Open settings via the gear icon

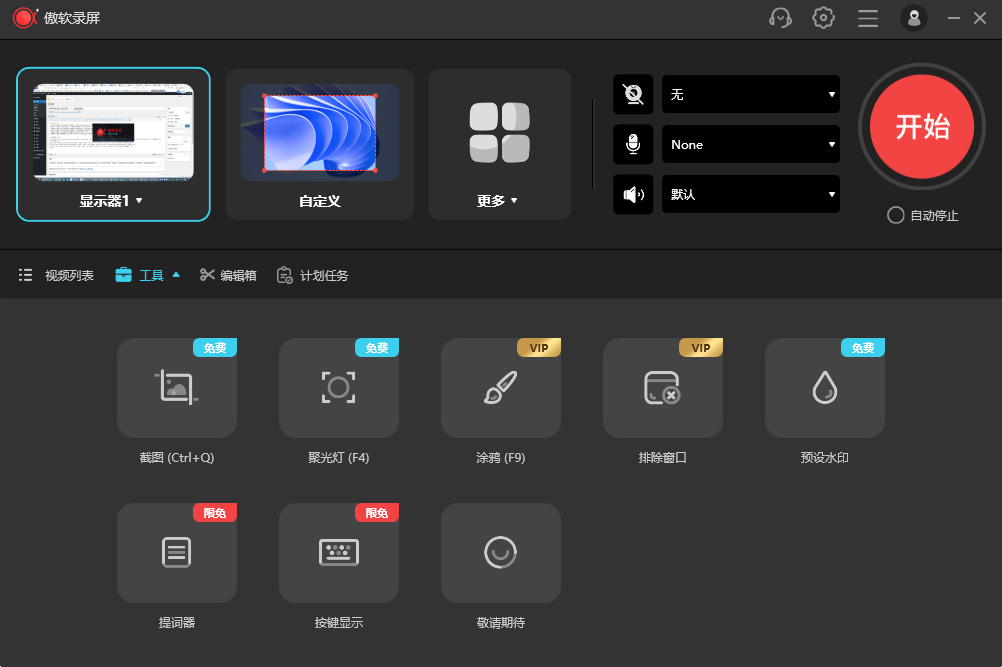point(823,18)
